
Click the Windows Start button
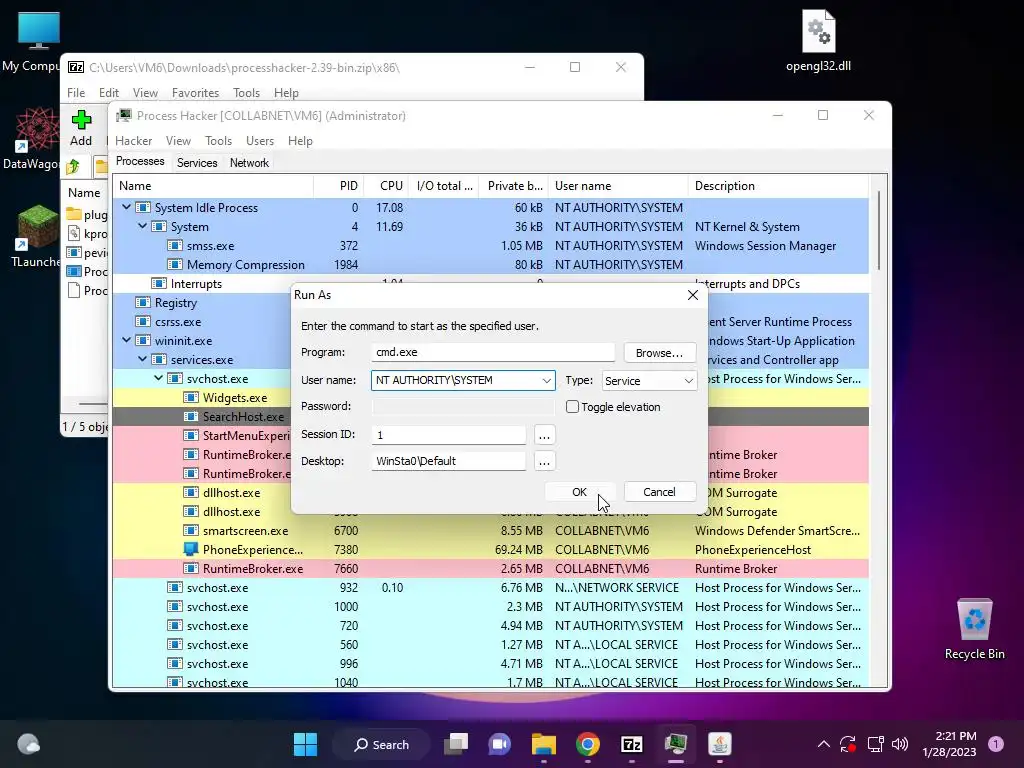tap(305, 744)
